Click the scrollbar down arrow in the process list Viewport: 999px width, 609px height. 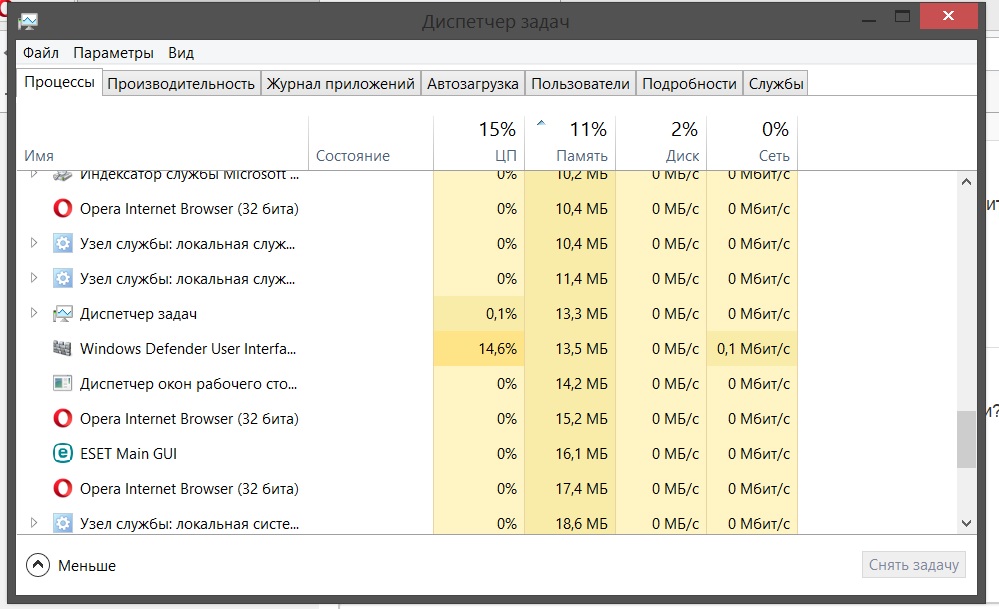point(966,522)
